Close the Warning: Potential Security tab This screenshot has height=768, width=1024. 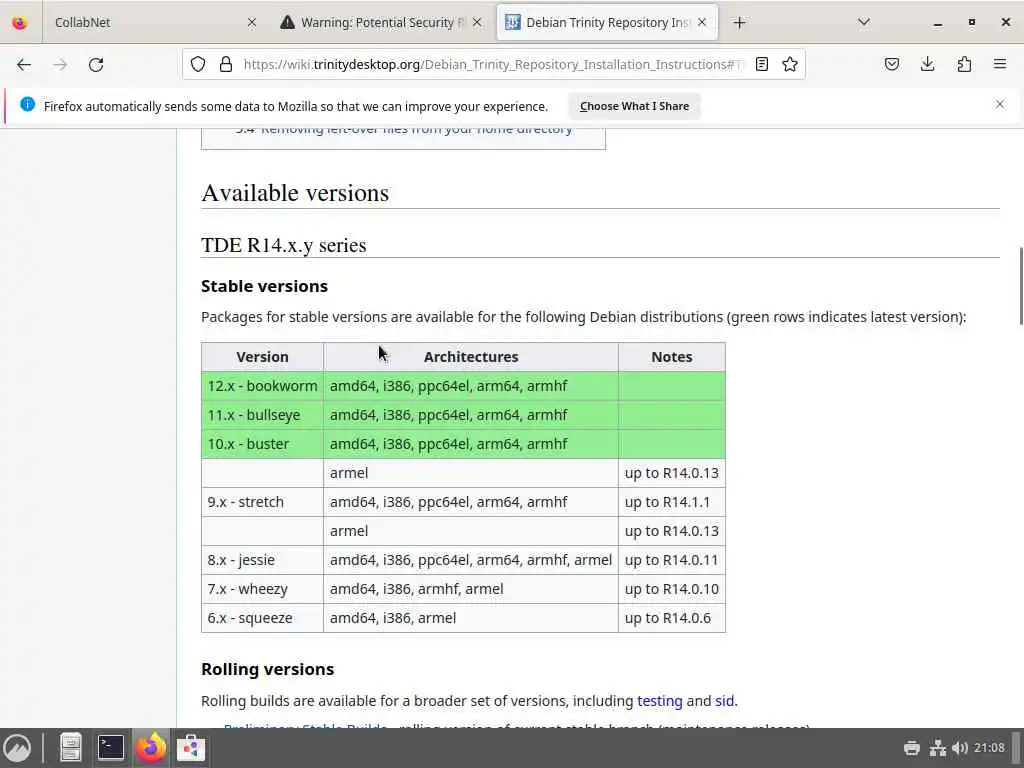(x=477, y=22)
